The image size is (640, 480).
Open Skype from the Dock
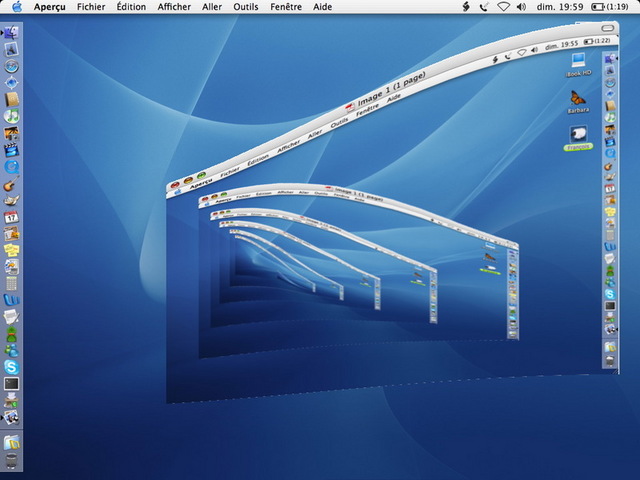point(11,367)
